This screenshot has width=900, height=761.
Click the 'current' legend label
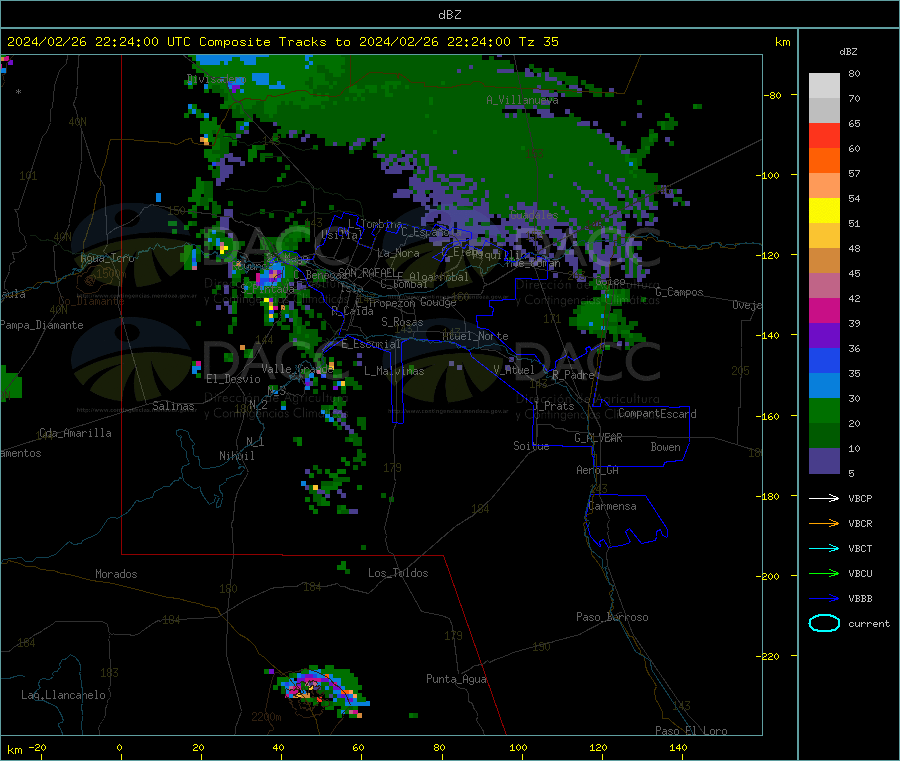click(x=868, y=623)
